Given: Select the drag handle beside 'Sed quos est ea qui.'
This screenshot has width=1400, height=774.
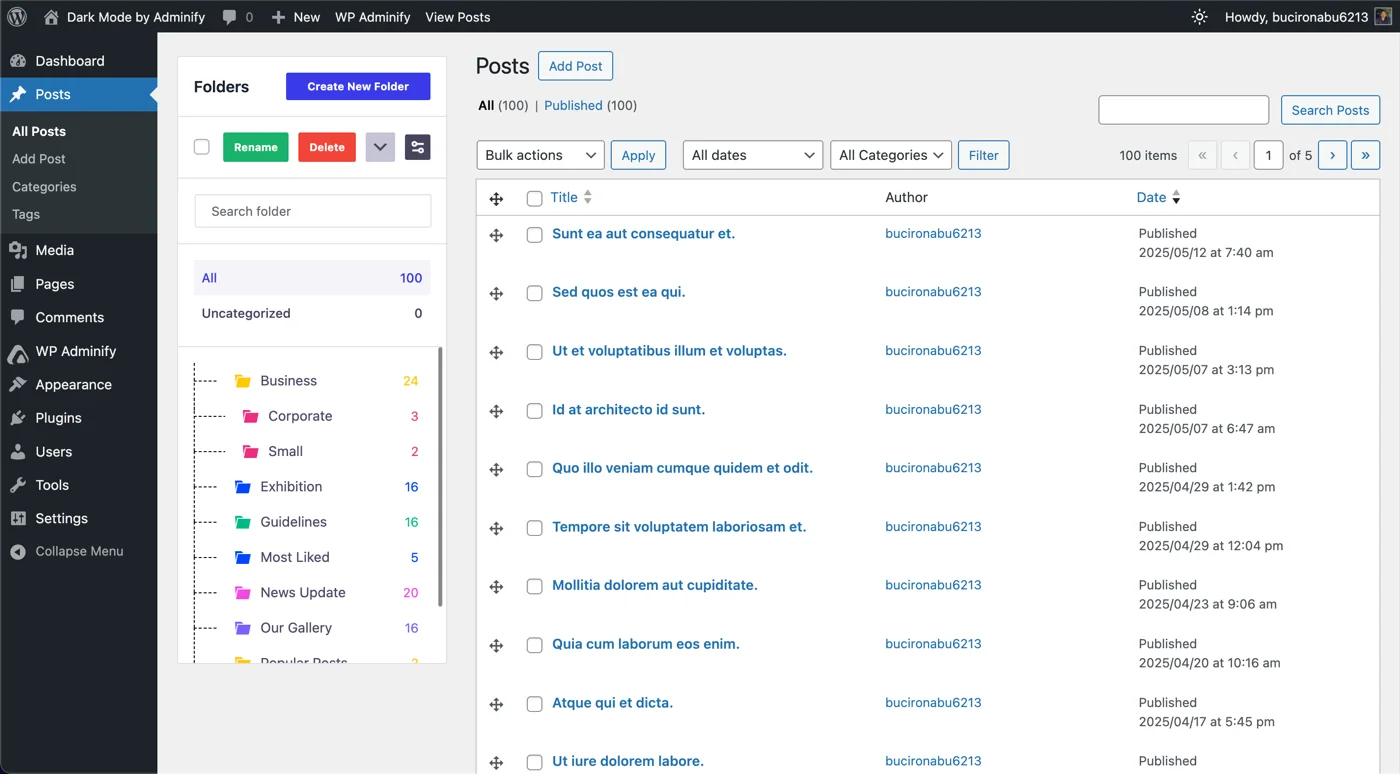Looking at the screenshot, I should point(496,293).
